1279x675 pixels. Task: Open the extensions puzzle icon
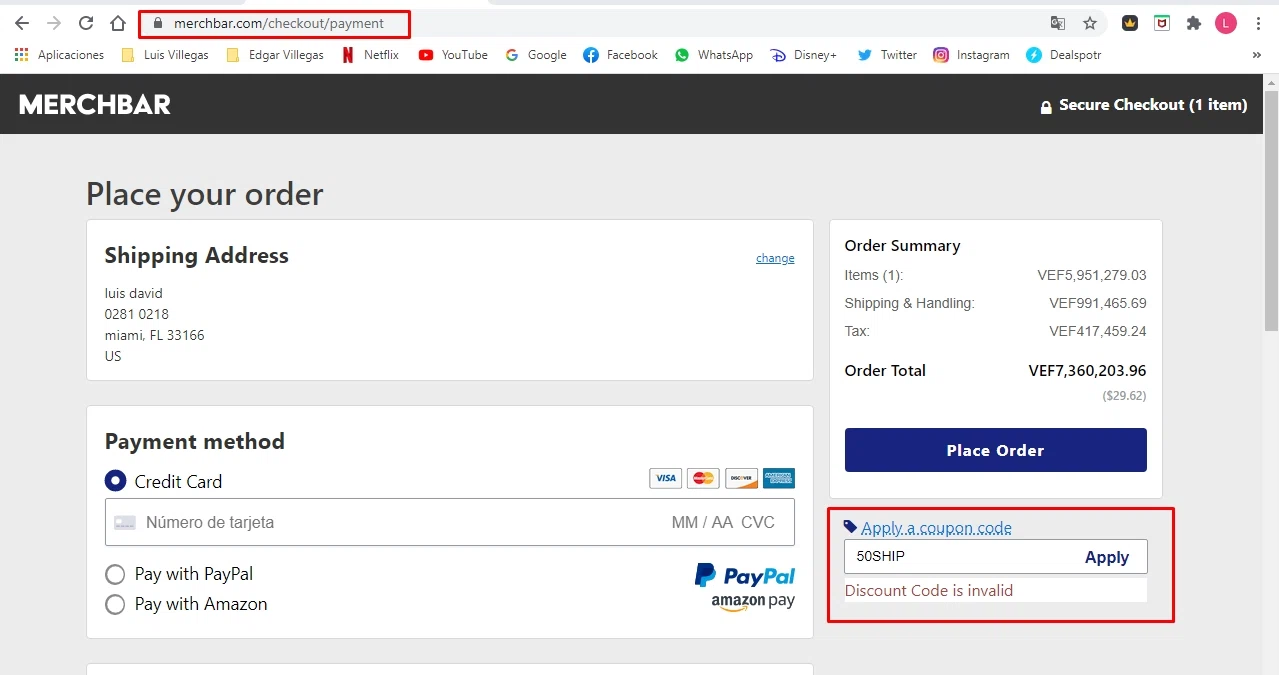[x=1193, y=23]
